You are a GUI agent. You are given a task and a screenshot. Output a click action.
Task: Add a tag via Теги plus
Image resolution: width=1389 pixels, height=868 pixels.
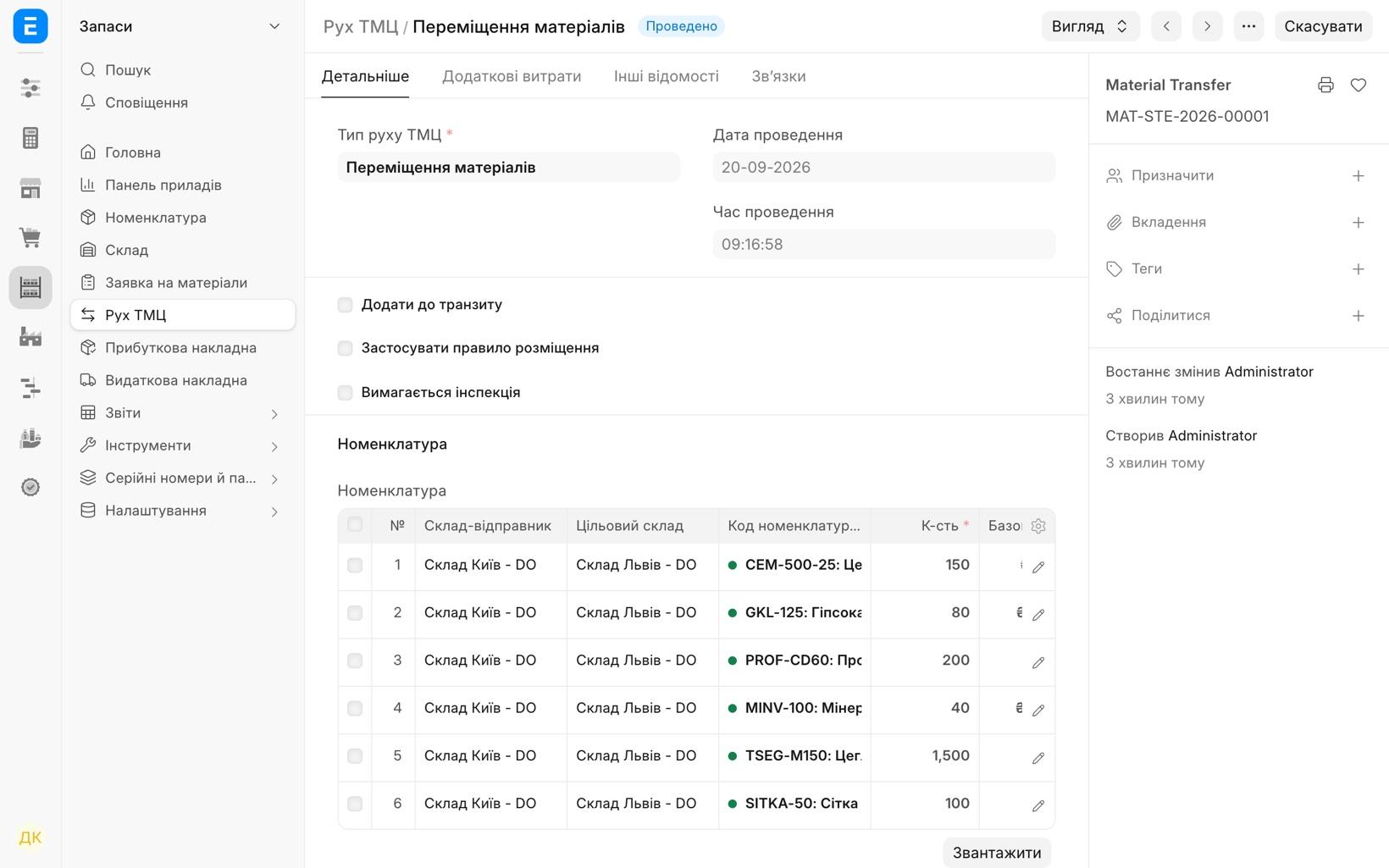1359,269
